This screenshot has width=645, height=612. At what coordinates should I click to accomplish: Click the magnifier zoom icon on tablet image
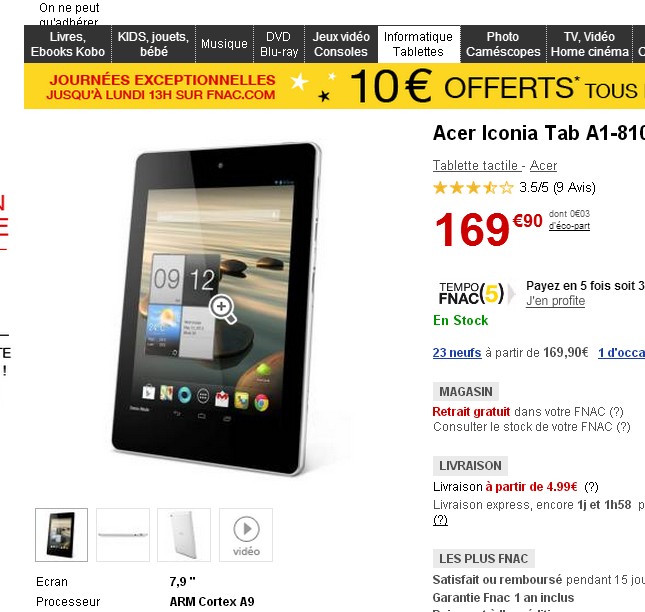coord(223,309)
